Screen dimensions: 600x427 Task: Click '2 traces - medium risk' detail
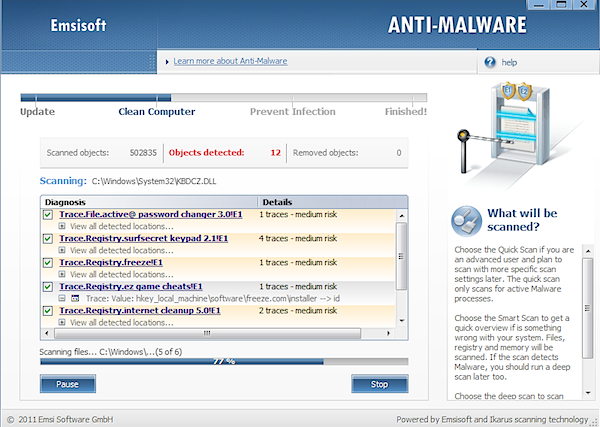pos(298,311)
